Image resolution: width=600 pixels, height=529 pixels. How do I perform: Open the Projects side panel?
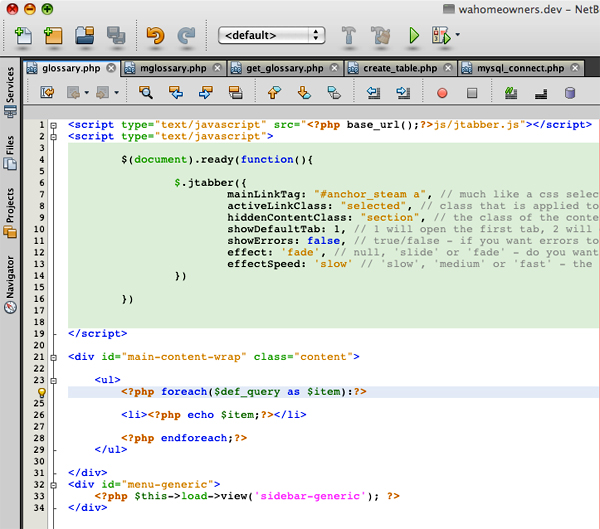click(x=10, y=212)
